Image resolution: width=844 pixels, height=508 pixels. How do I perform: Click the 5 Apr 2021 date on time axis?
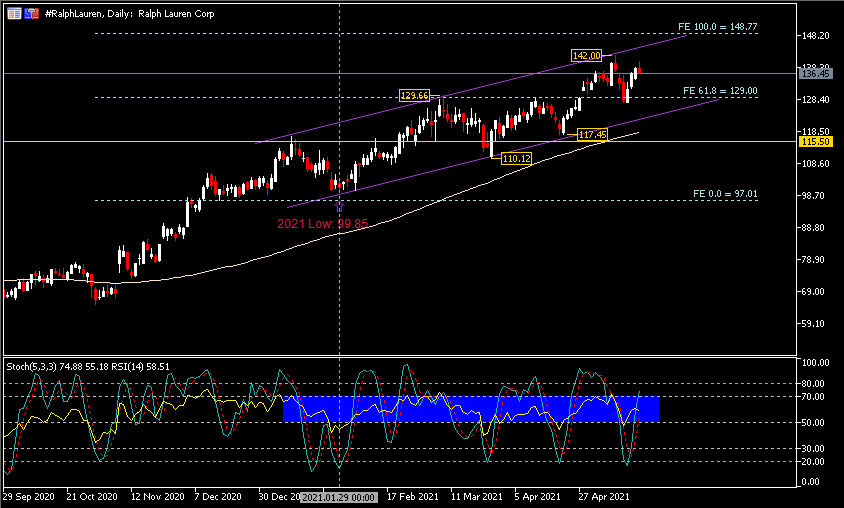pos(537,497)
